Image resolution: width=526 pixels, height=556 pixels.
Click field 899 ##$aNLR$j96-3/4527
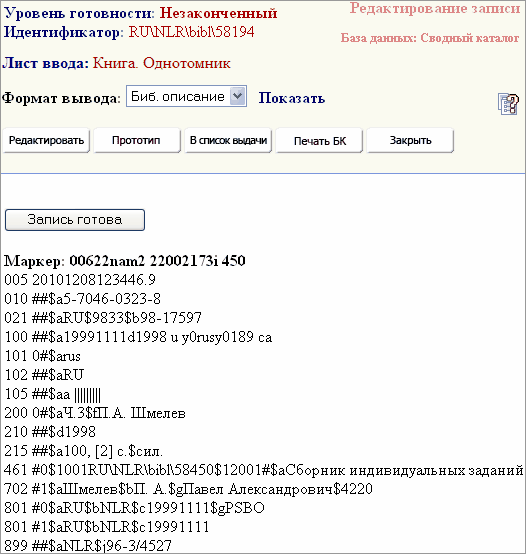[x=88, y=546]
